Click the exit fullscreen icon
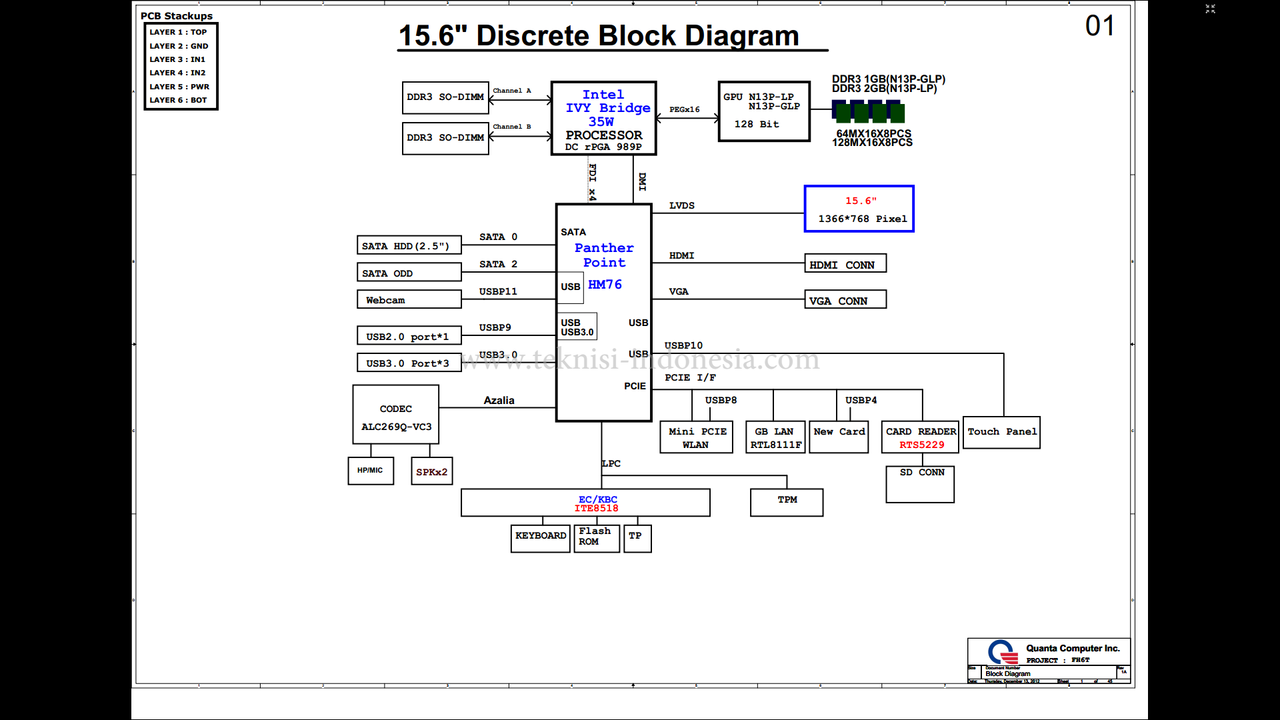1280x720 pixels. point(1210,9)
